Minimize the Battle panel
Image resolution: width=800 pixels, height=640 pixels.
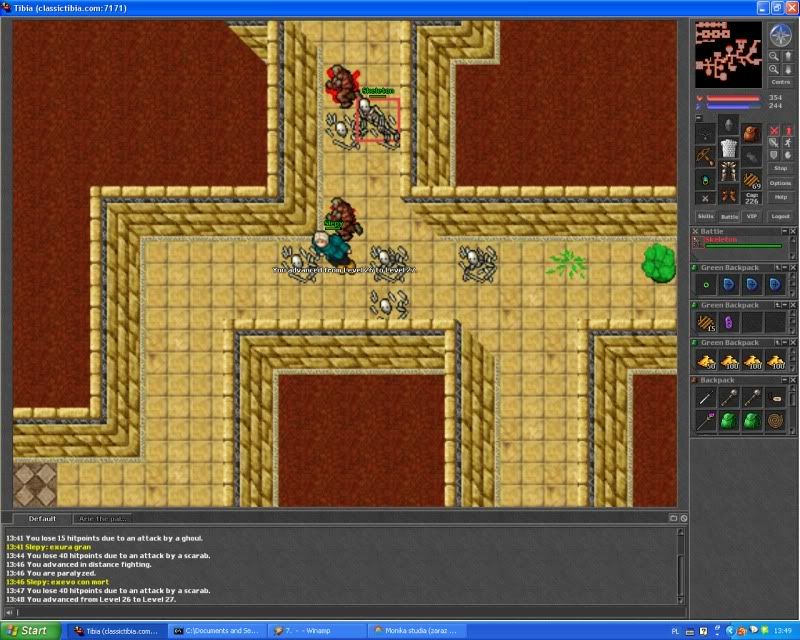(x=785, y=231)
